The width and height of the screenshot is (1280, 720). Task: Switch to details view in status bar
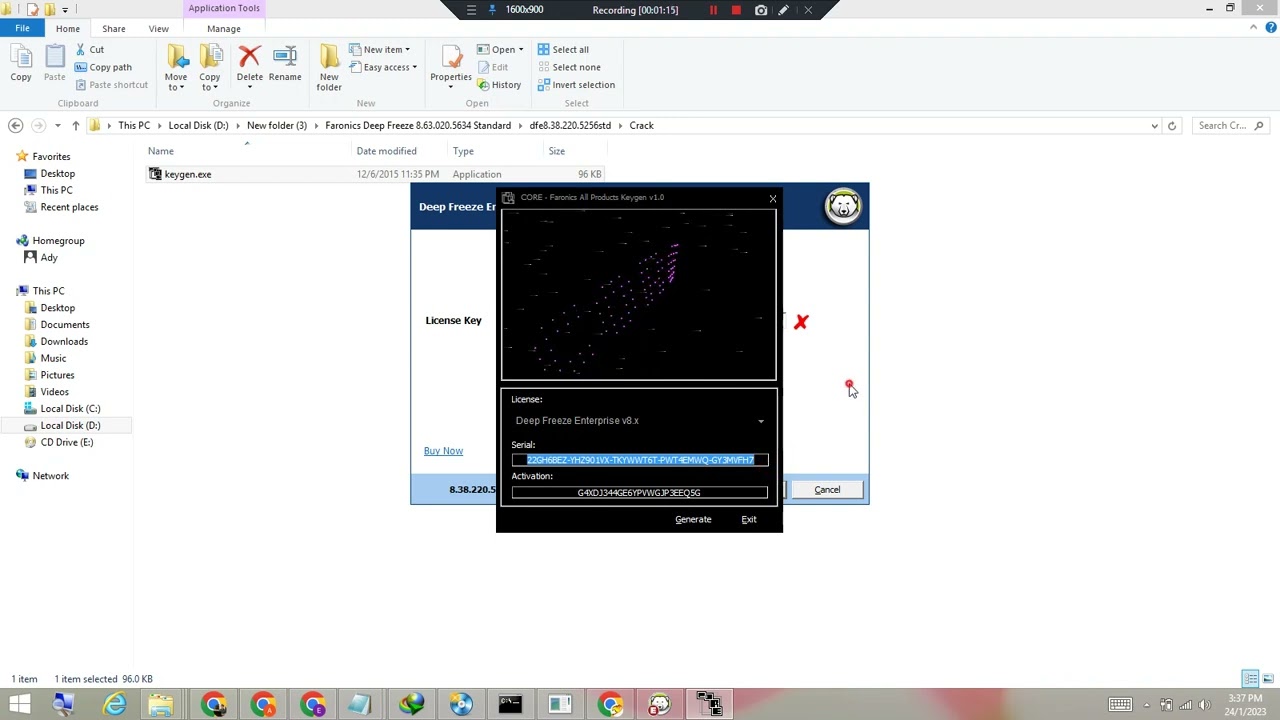pos(1250,679)
